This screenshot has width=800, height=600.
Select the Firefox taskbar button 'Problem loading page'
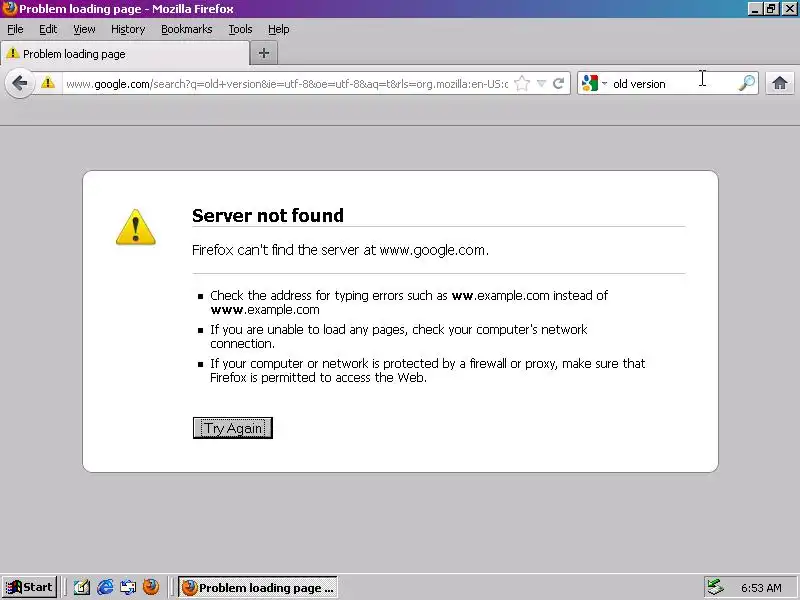[258, 587]
